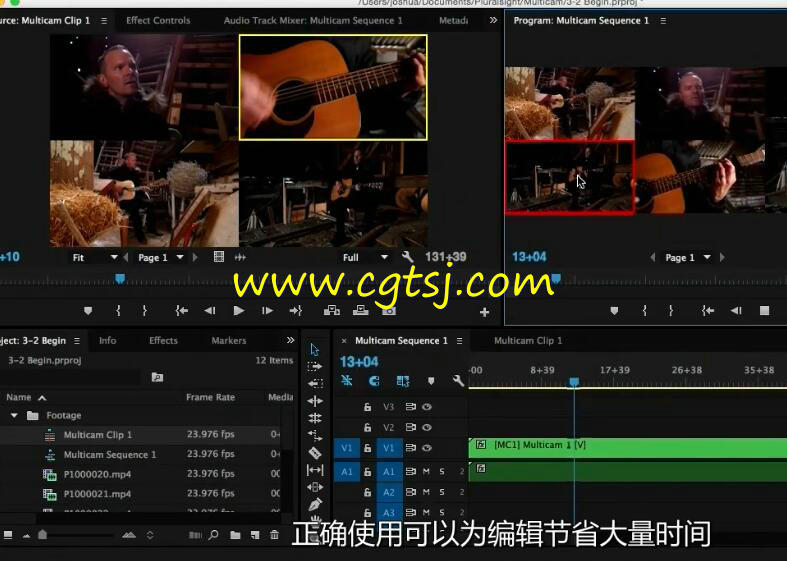The image size is (787, 561).
Task: Click Drag Audio Only waveform icon
Action: point(240,257)
